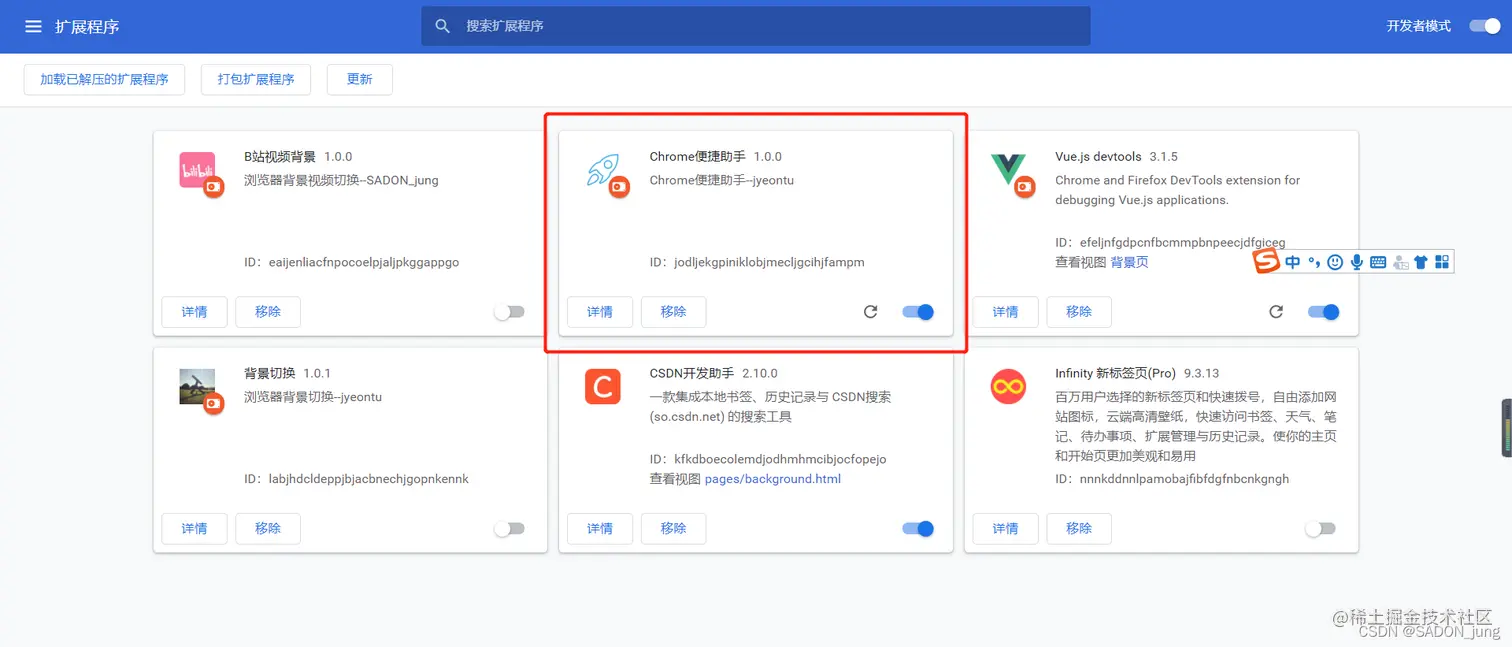Open Sogou emoji smiley panel
This screenshot has width=1512, height=647.
coord(1335,262)
